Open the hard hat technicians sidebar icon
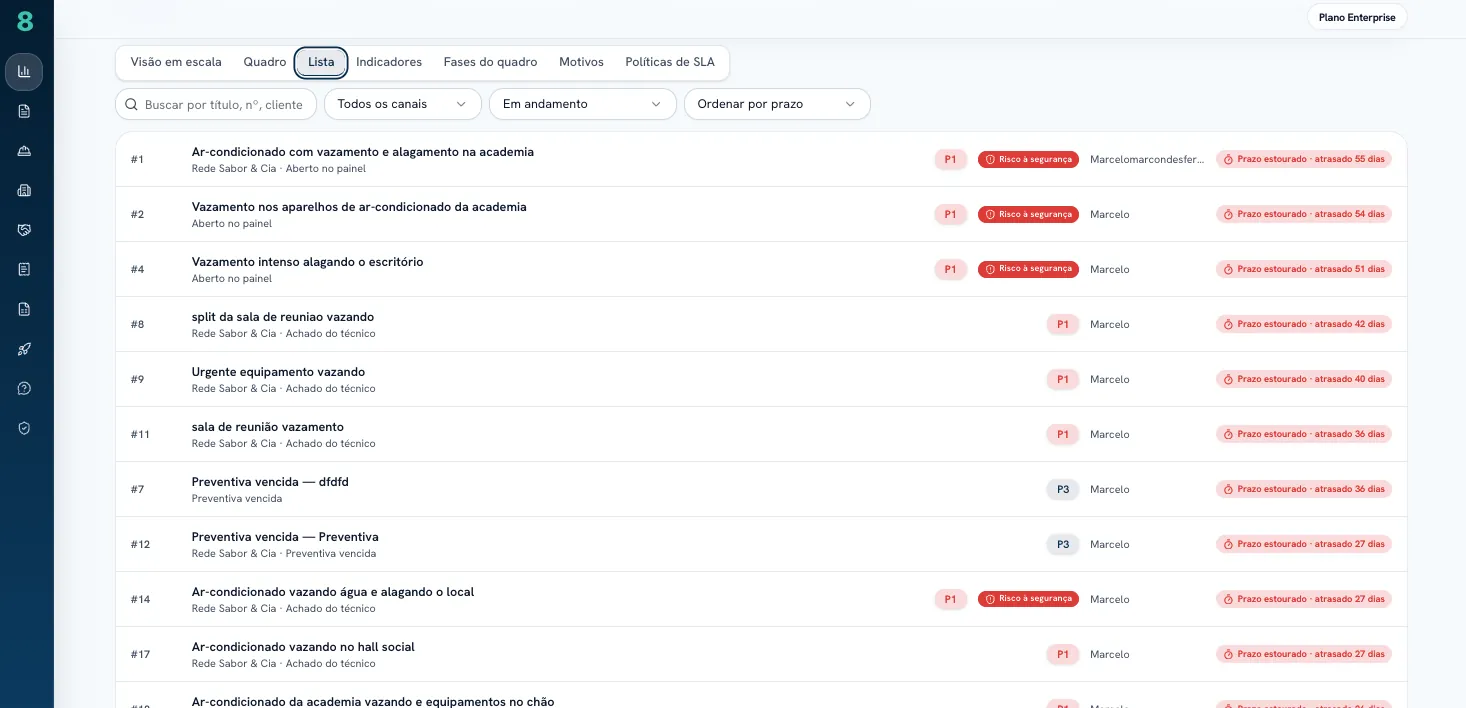The image size is (1466, 708). tap(24, 151)
